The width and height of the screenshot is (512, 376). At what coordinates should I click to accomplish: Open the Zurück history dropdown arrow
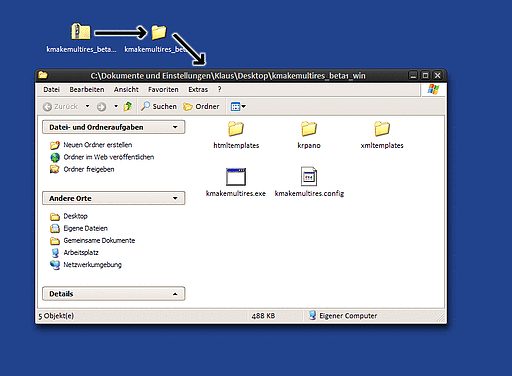click(87, 106)
